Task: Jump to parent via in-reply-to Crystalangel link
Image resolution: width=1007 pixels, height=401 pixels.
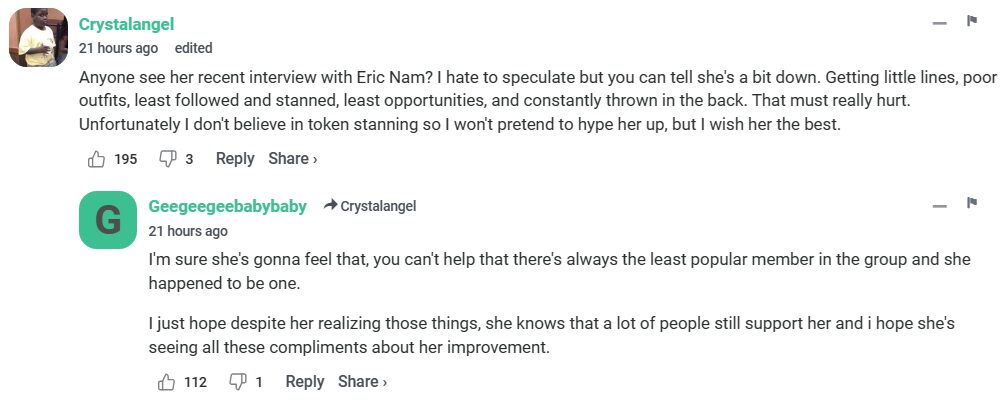Action: pyautogui.click(x=369, y=206)
